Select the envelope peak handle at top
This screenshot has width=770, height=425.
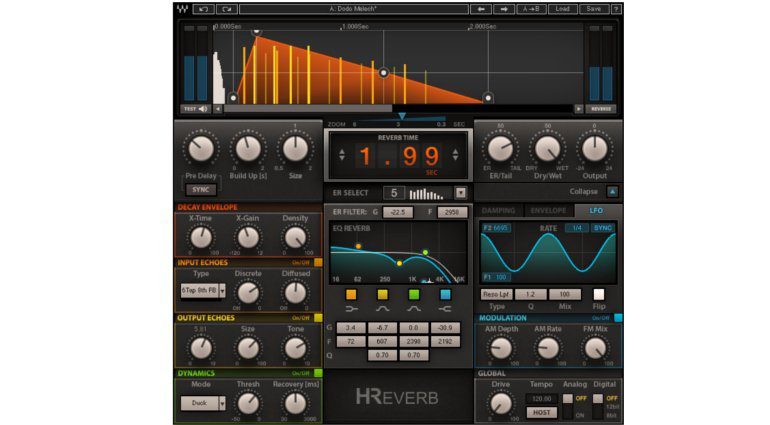point(256,32)
